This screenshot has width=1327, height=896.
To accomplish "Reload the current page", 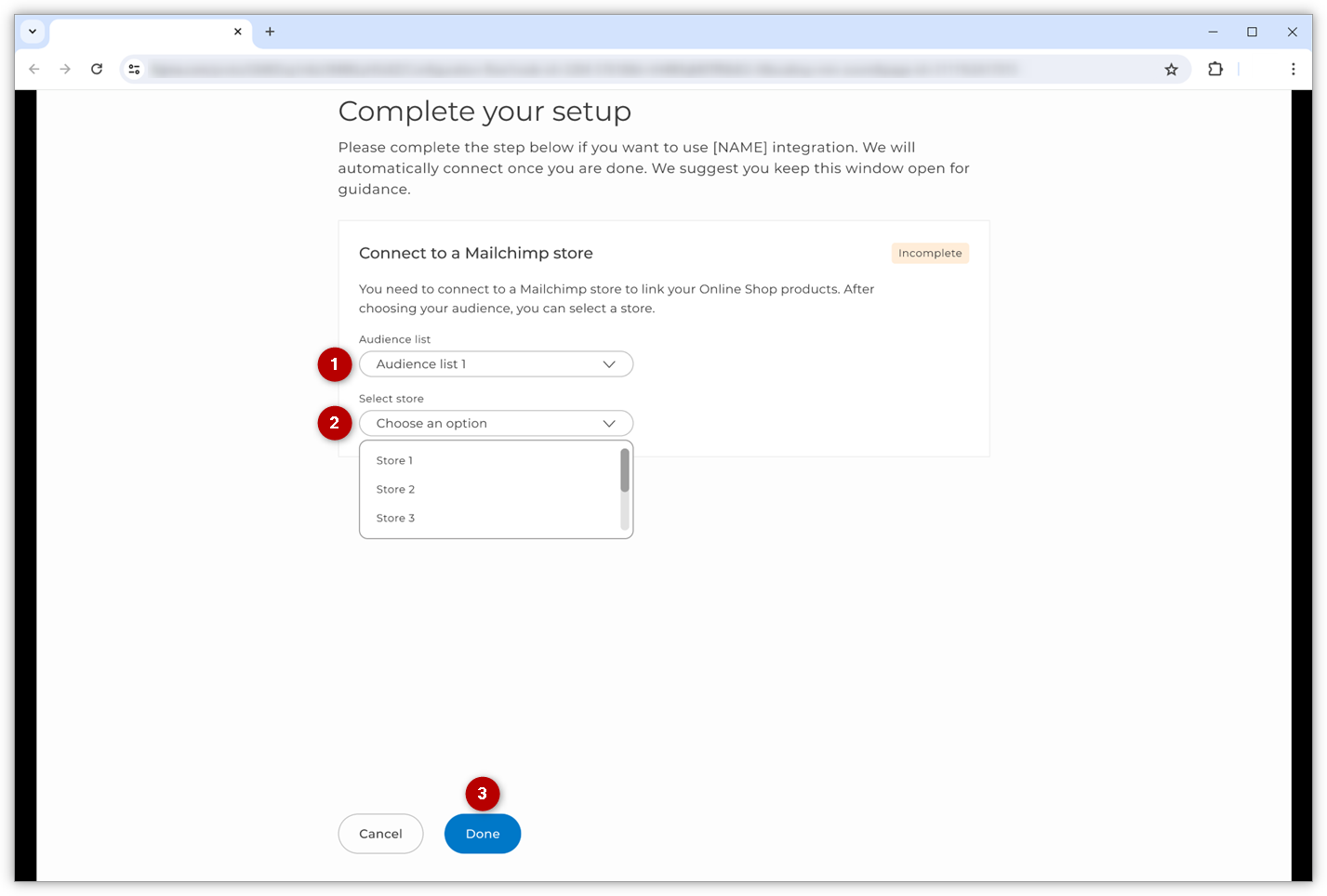I will pyautogui.click(x=97, y=69).
